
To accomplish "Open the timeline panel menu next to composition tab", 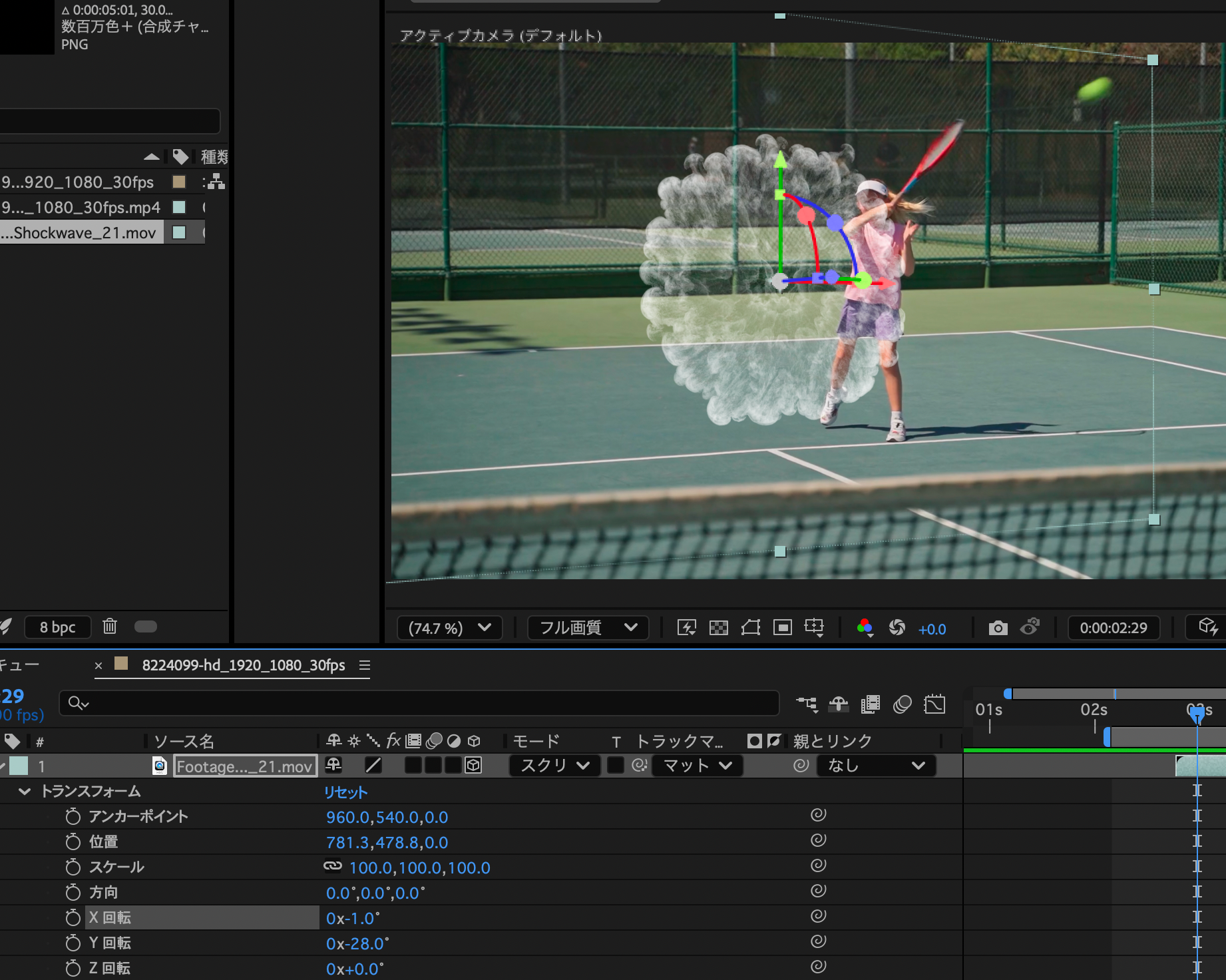I will 364,665.
